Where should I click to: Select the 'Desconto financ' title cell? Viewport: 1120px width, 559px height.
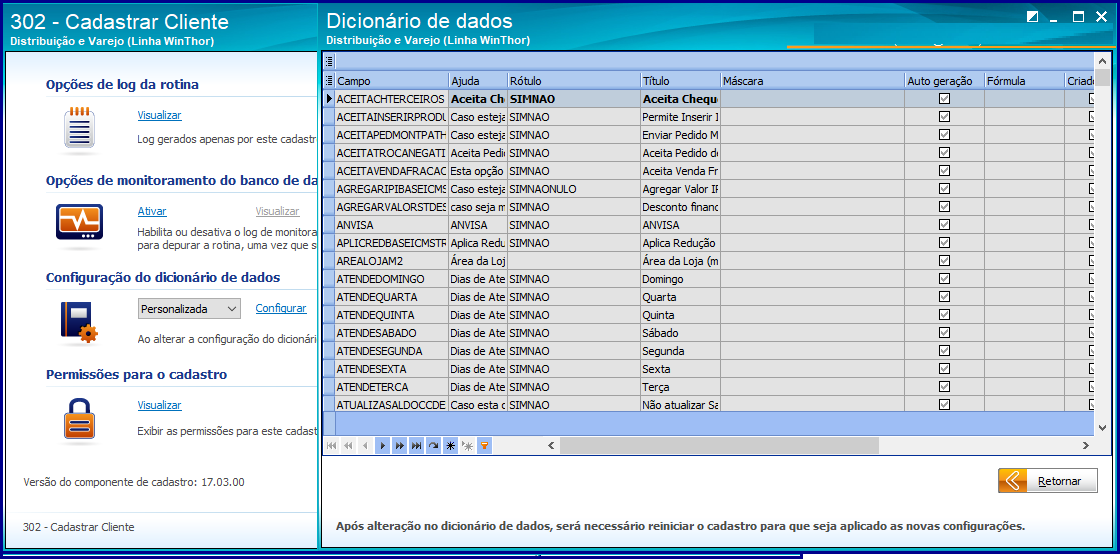(680, 207)
